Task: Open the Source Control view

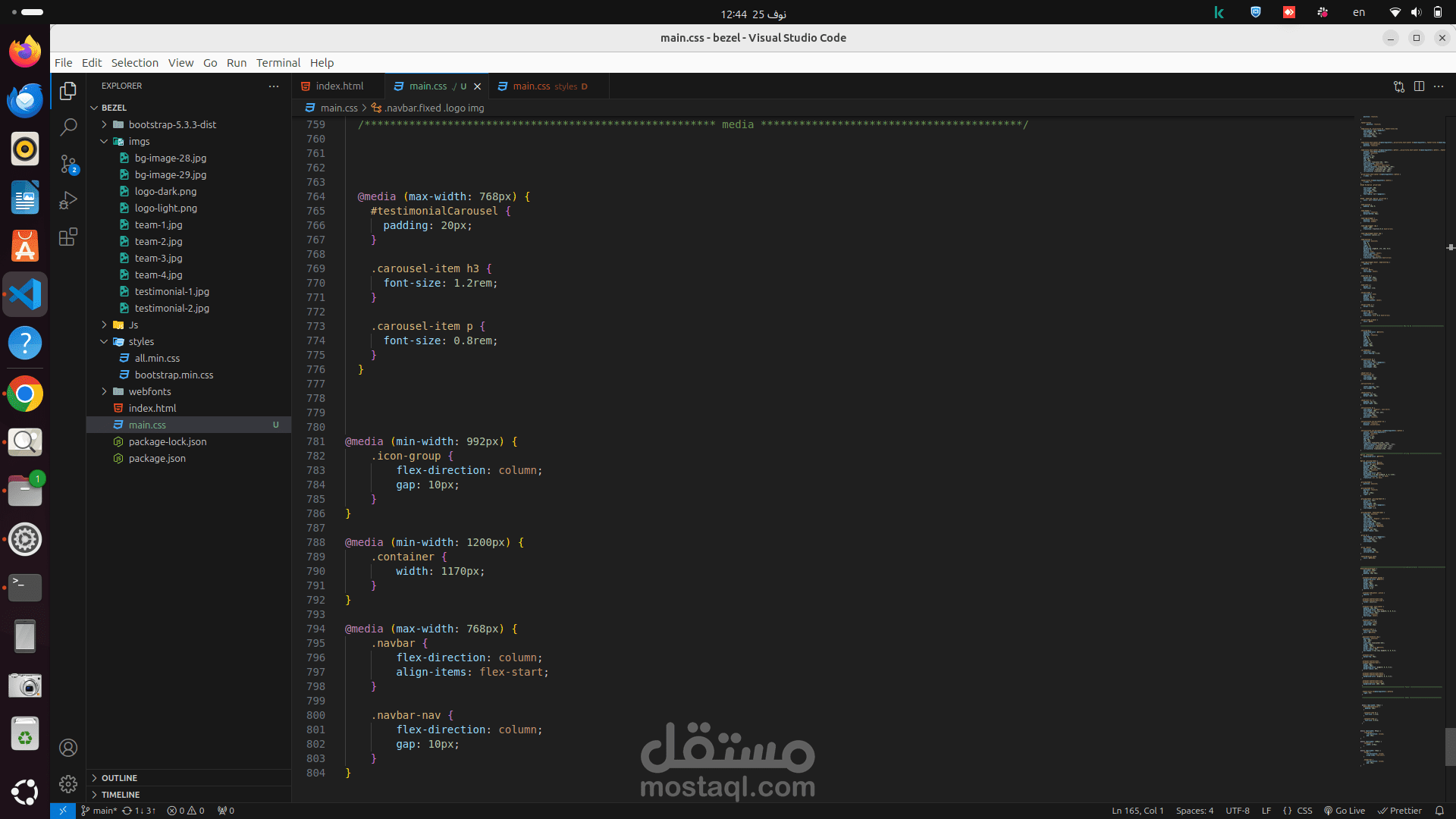Action: [x=68, y=164]
